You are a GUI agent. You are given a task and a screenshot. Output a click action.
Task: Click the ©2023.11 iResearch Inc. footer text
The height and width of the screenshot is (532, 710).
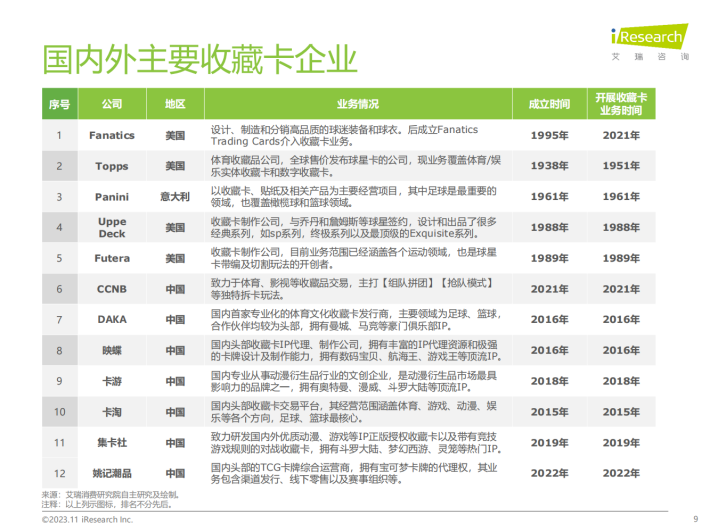click(x=87, y=520)
